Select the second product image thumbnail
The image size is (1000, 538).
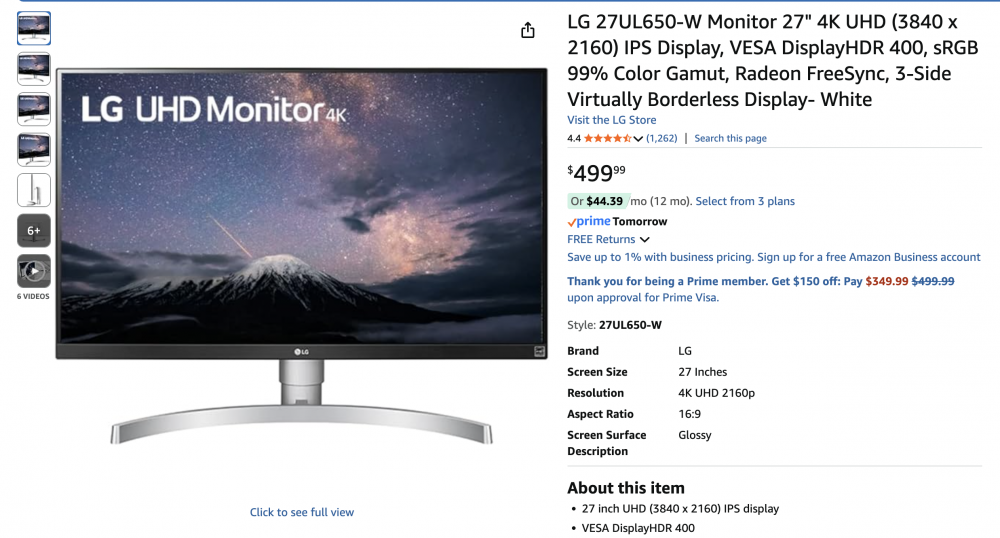34,69
